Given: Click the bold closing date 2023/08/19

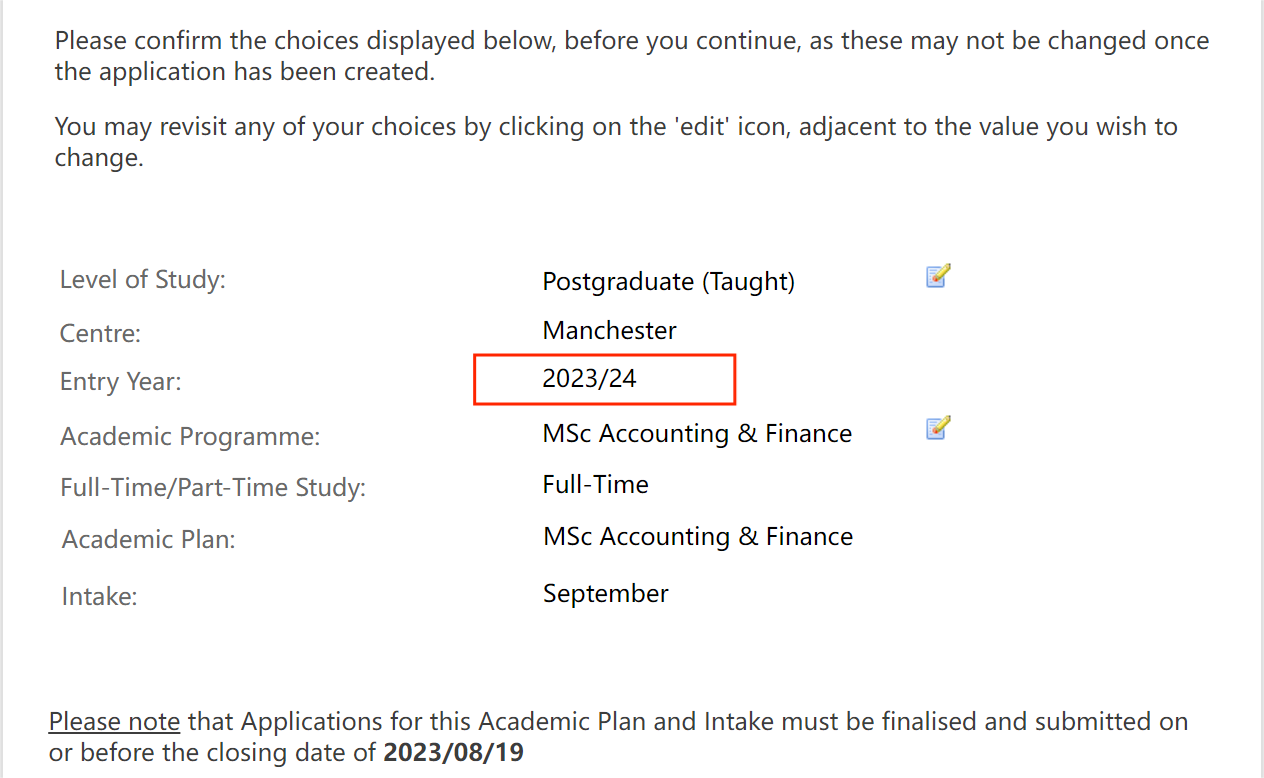Looking at the screenshot, I should [453, 752].
